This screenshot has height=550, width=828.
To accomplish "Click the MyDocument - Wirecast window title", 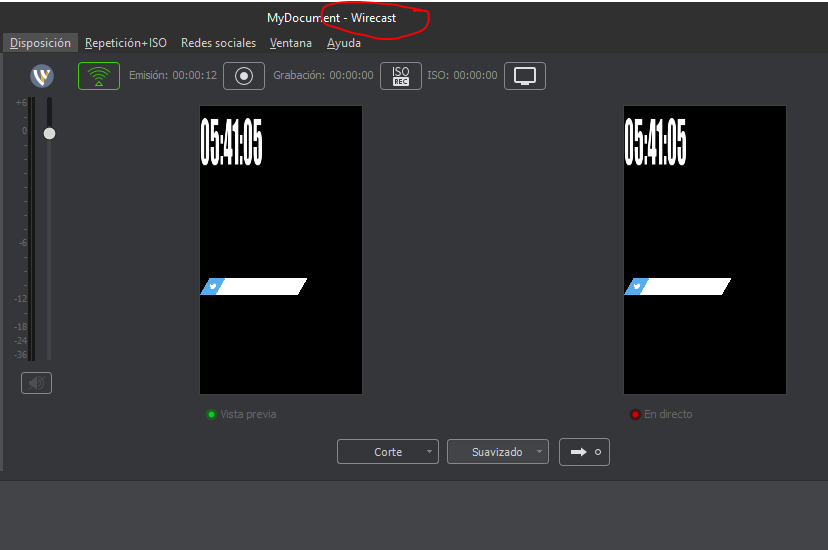I will 332,18.
